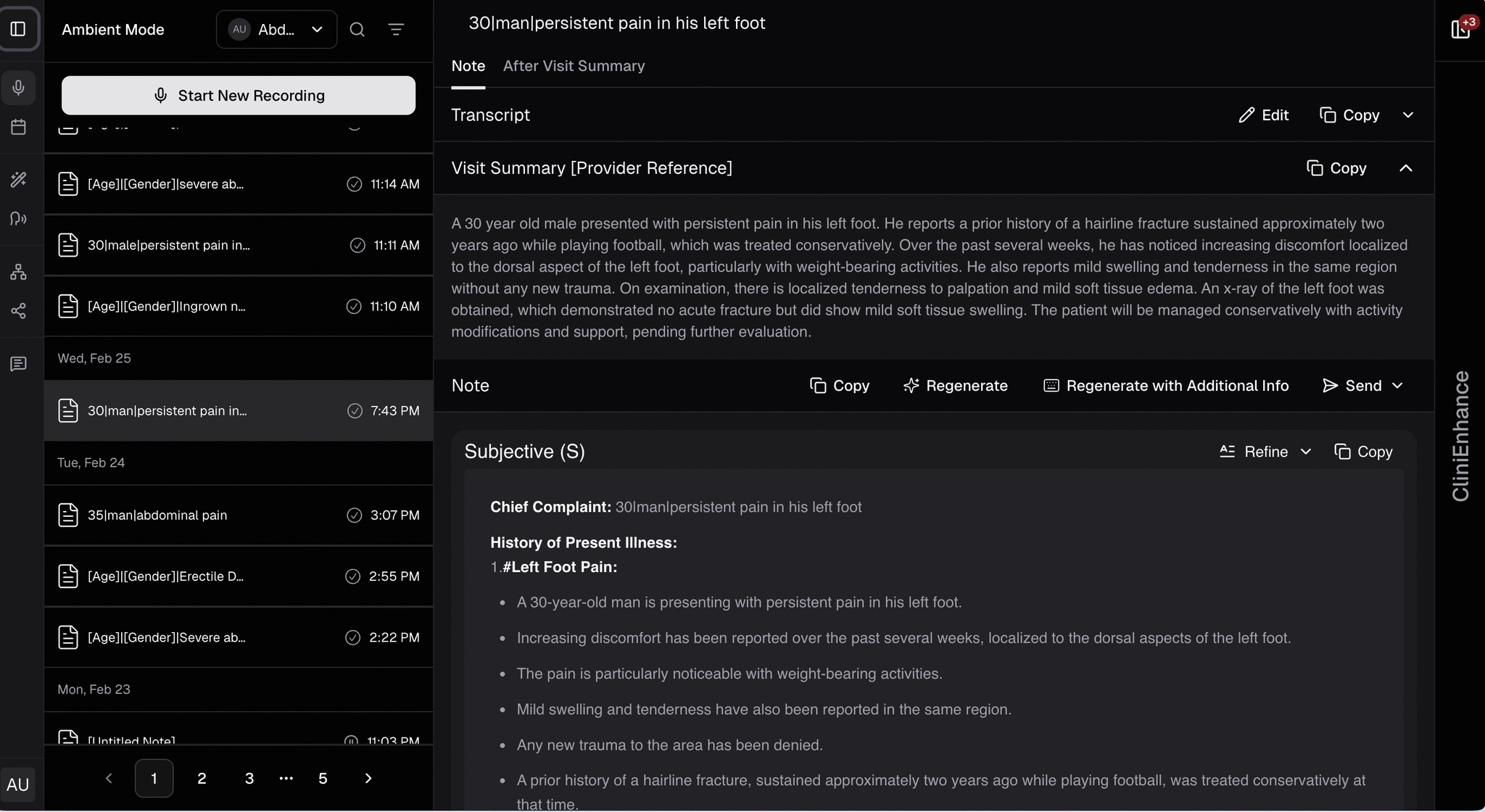
Task: Open the Erectile D... note at 2:55 PM
Action: 239,576
